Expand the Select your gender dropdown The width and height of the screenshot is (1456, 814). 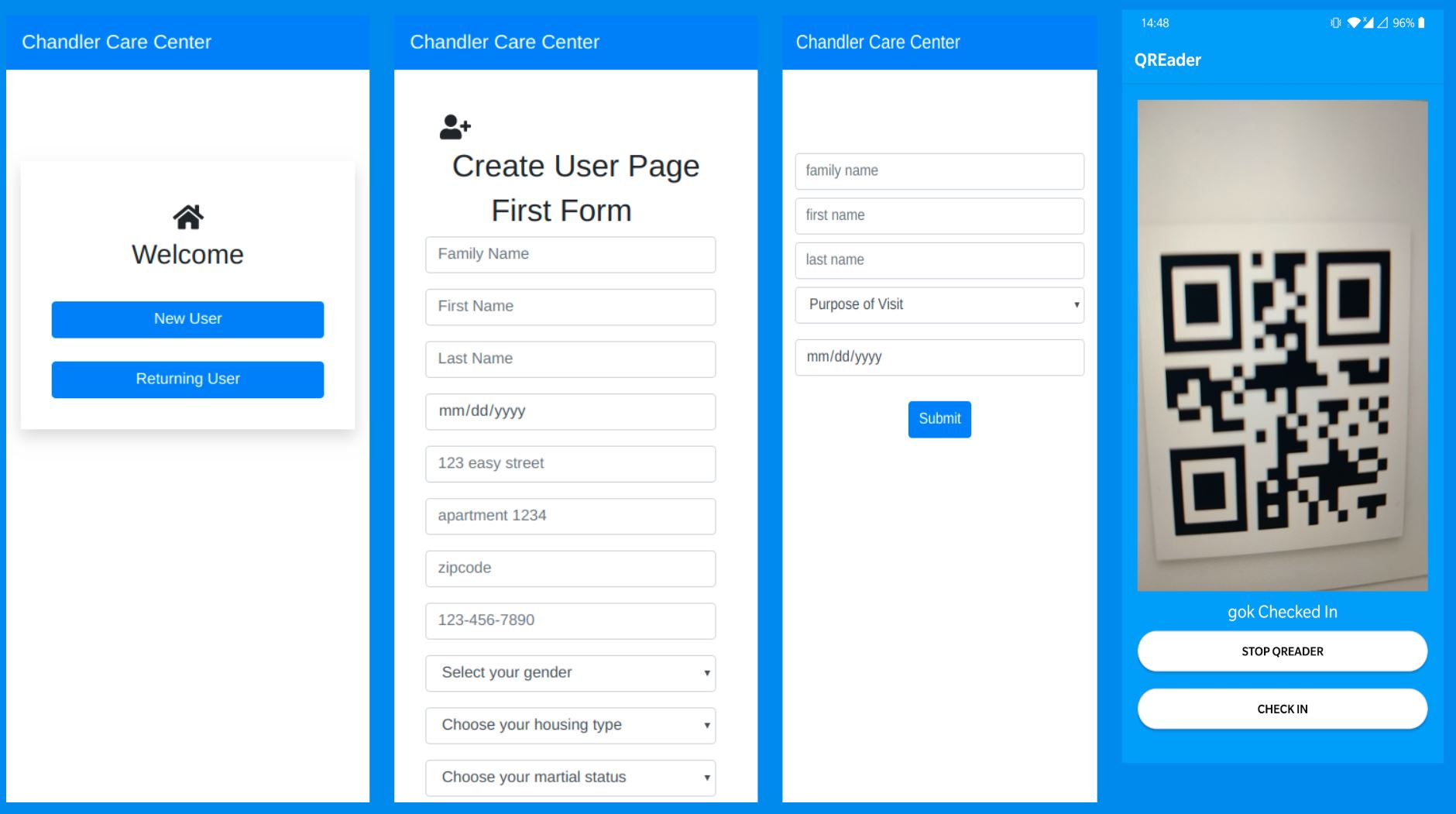point(570,673)
